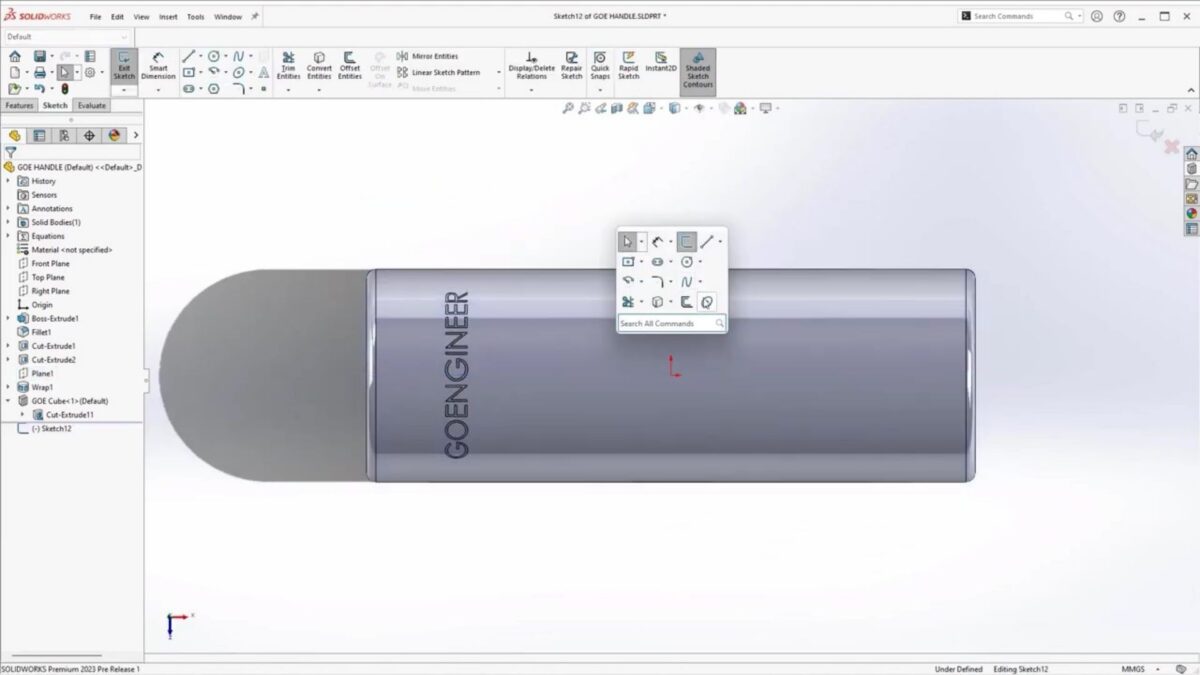
Task: Collapse the GOE Cube<1> tree node
Action: point(8,400)
